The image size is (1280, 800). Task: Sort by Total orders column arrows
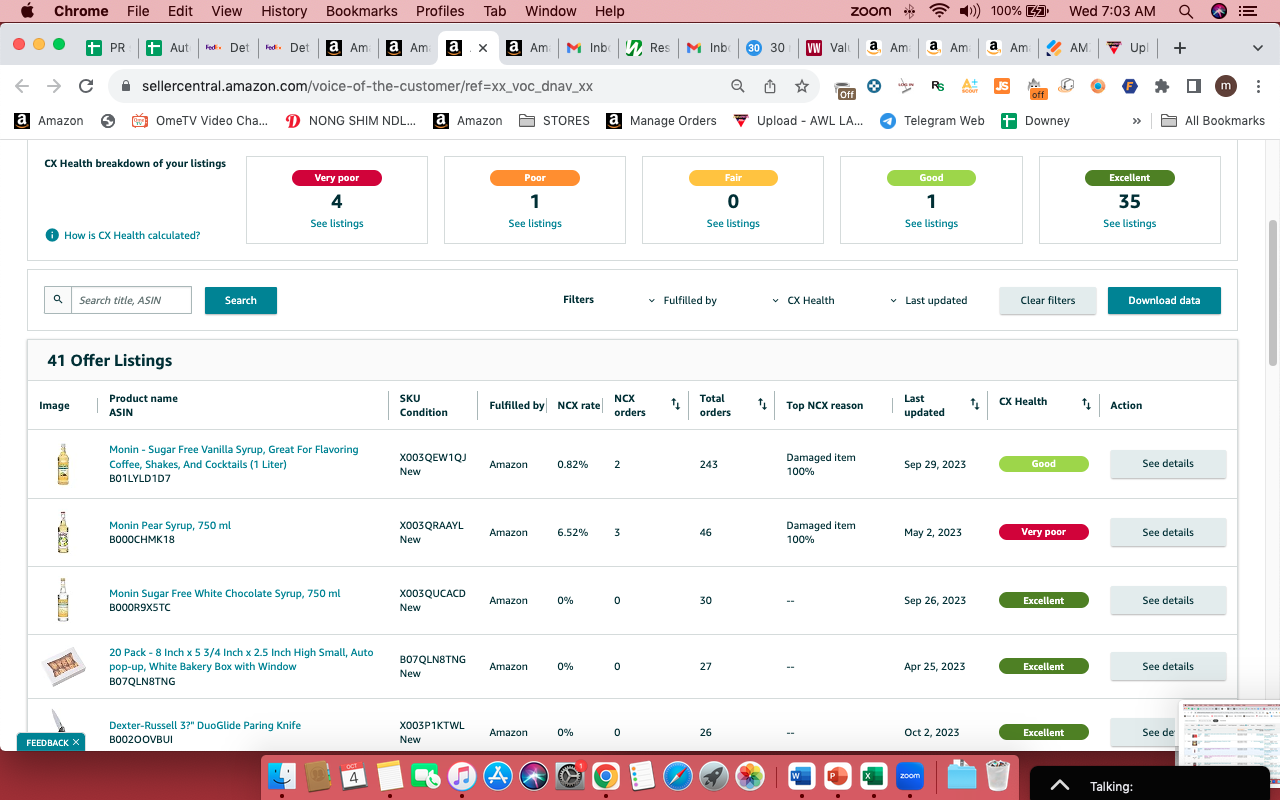[x=762, y=404]
